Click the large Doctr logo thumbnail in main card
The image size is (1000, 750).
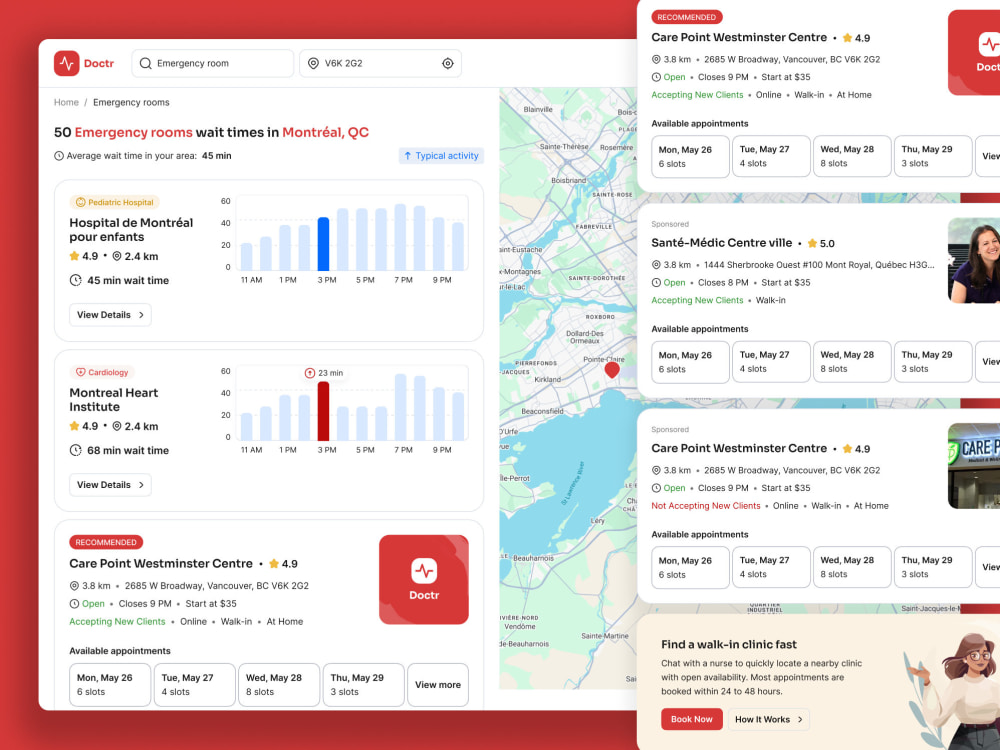point(424,579)
